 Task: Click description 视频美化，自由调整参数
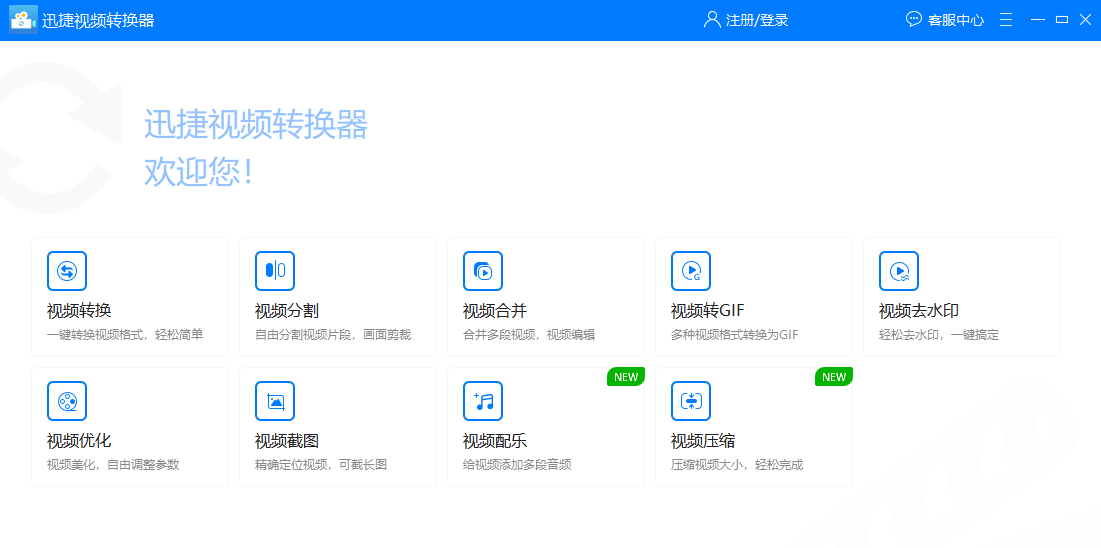coord(113,465)
